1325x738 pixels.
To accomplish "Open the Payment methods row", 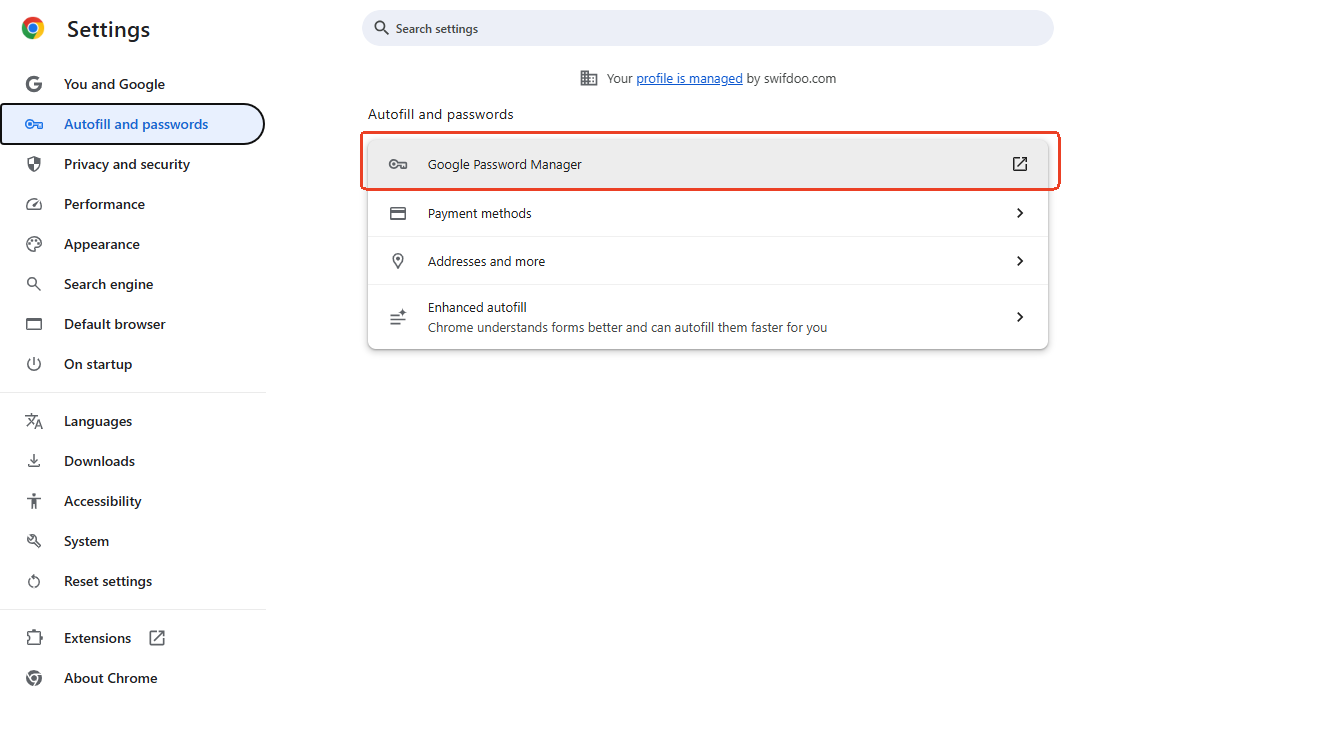I will click(708, 213).
